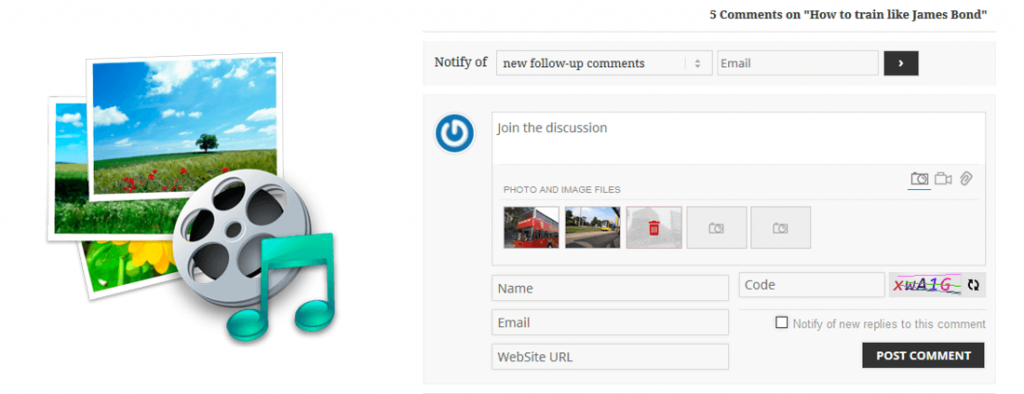Refresh the captcha code image
This screenshot has width=1024, height=394.
[x=974, y=285]
